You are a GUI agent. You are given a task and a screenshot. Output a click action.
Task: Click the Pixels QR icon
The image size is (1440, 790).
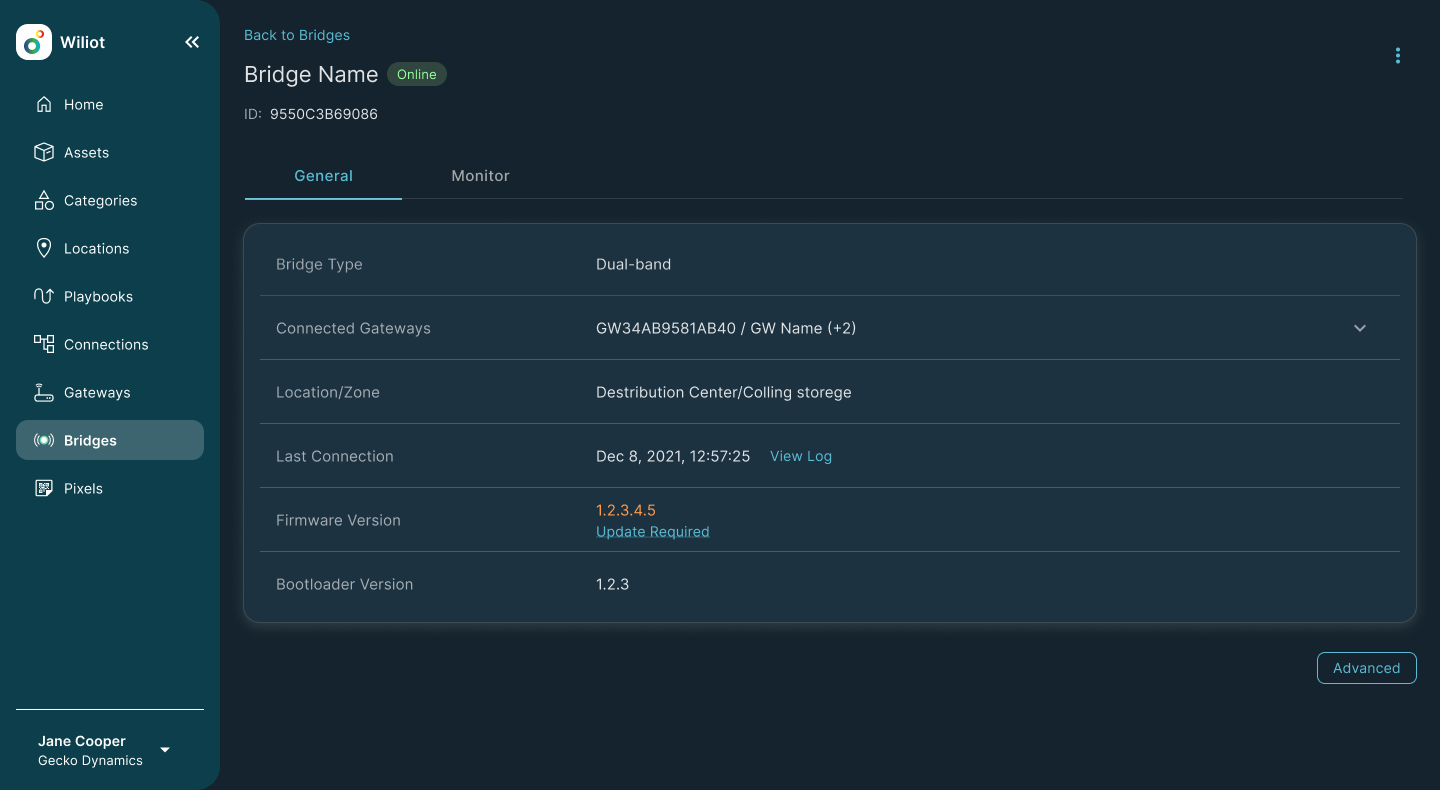[x=44, y=488]
